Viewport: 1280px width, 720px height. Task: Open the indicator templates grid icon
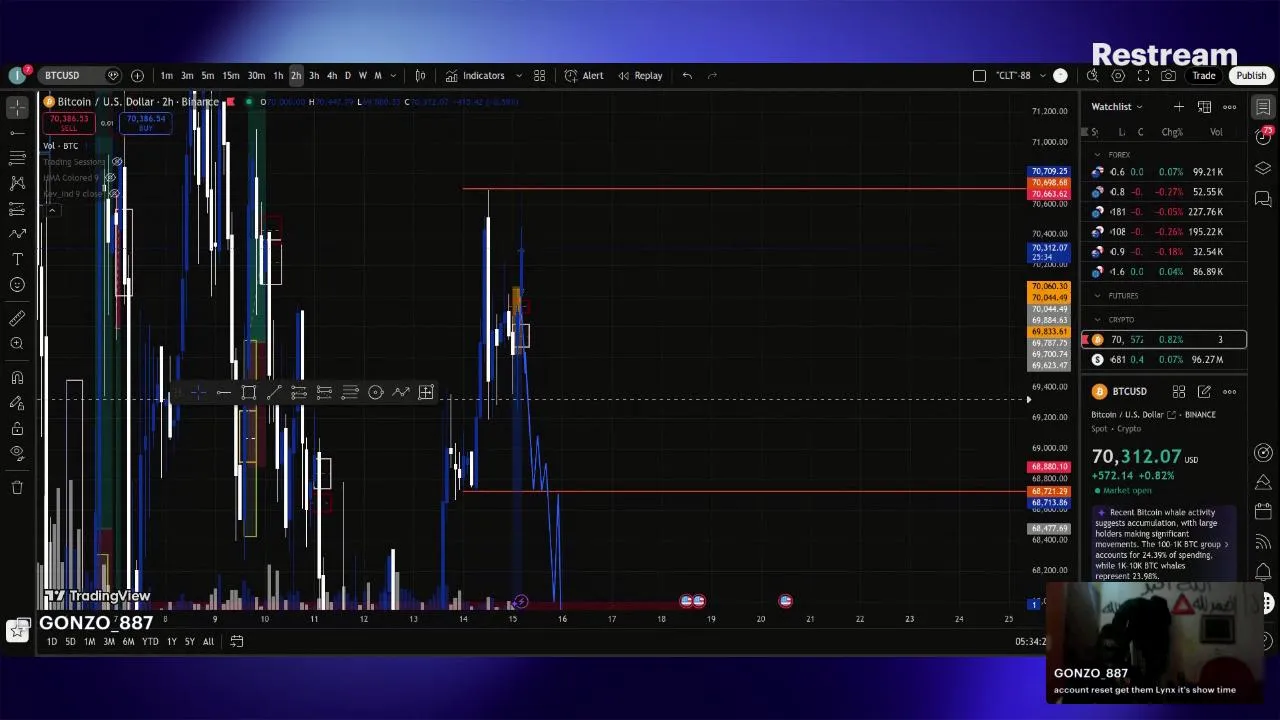pyautogui.click(x=539, y=75)
